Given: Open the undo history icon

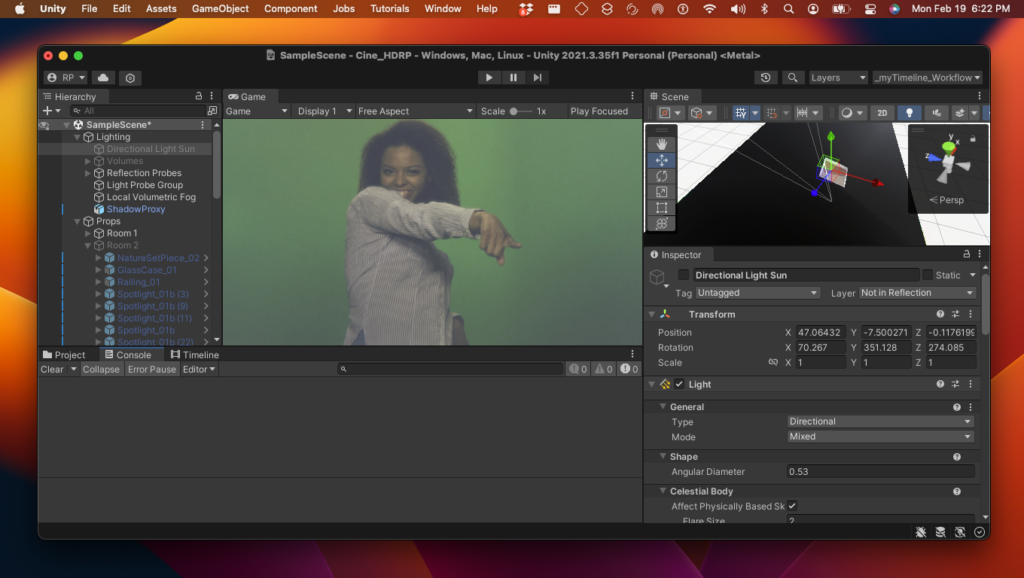Looking at the screenshot, I should coord(766,78).
